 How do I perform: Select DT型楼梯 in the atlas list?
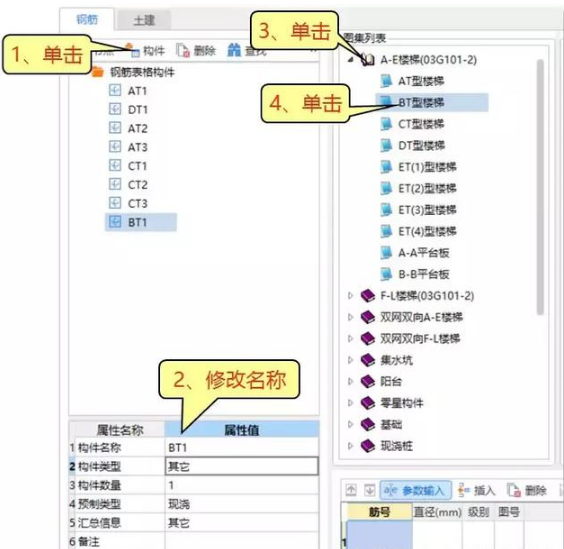pyautogui.click(x=421, y=146)
